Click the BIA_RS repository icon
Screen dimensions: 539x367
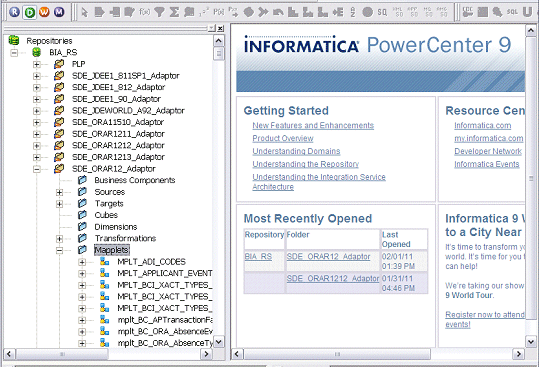click(36, 52)
